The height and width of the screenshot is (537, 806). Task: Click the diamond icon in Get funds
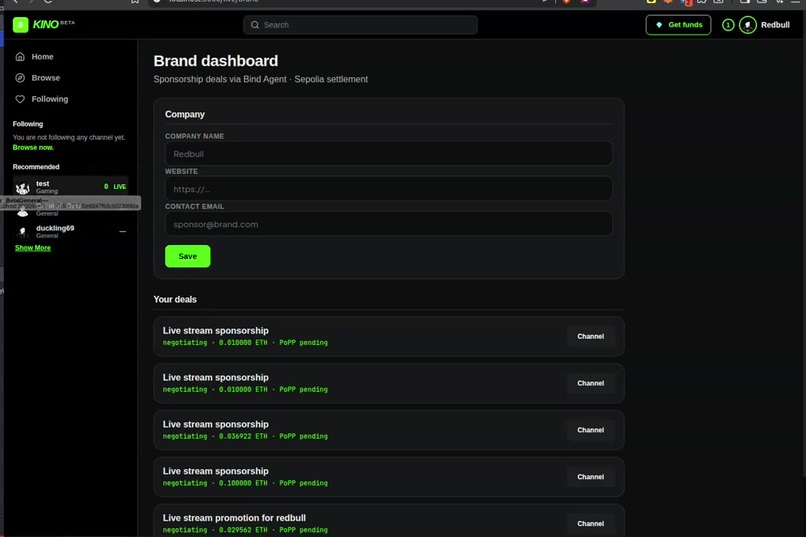pos(659,25)
